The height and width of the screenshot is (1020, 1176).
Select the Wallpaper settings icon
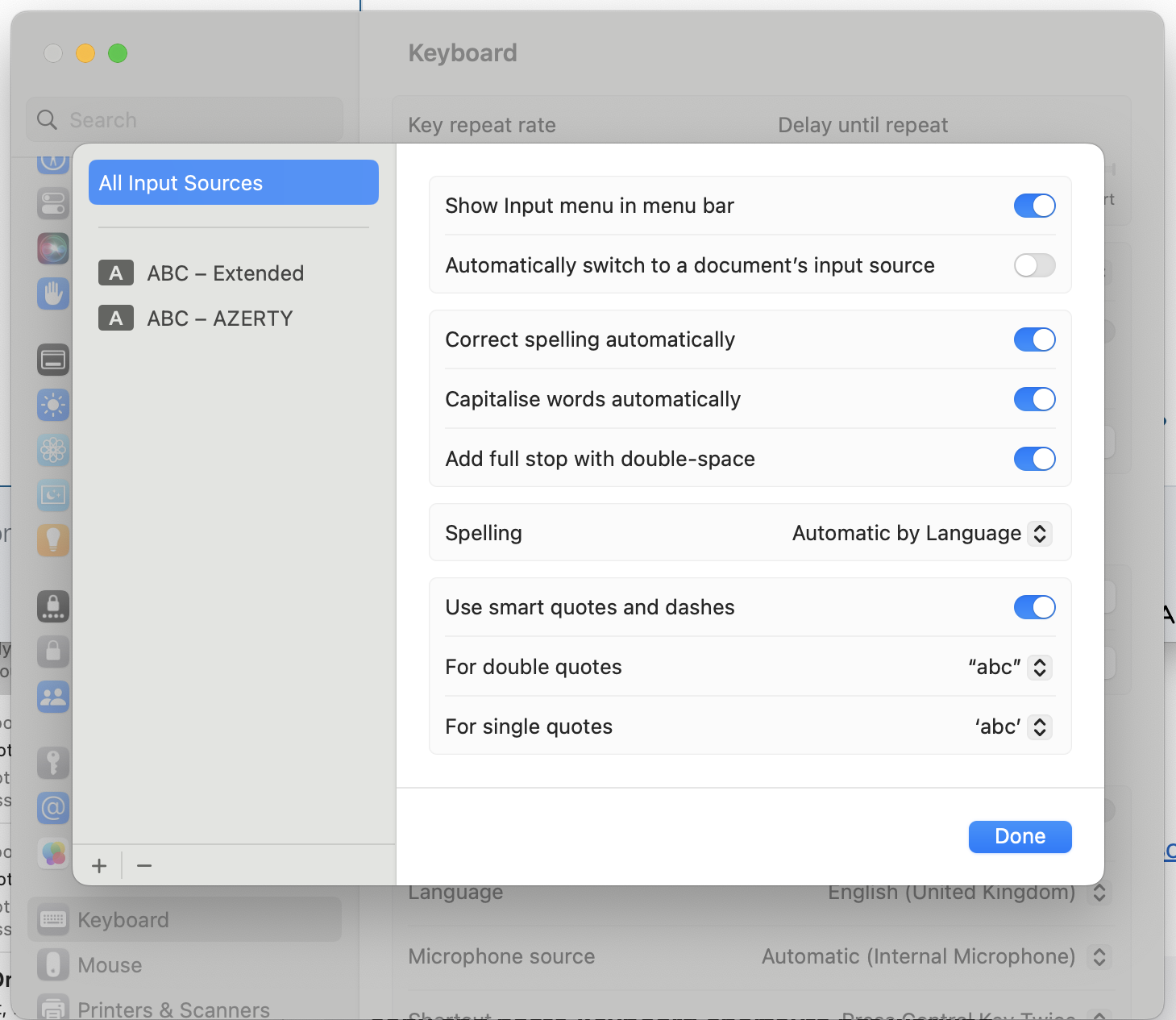point(52,450)
